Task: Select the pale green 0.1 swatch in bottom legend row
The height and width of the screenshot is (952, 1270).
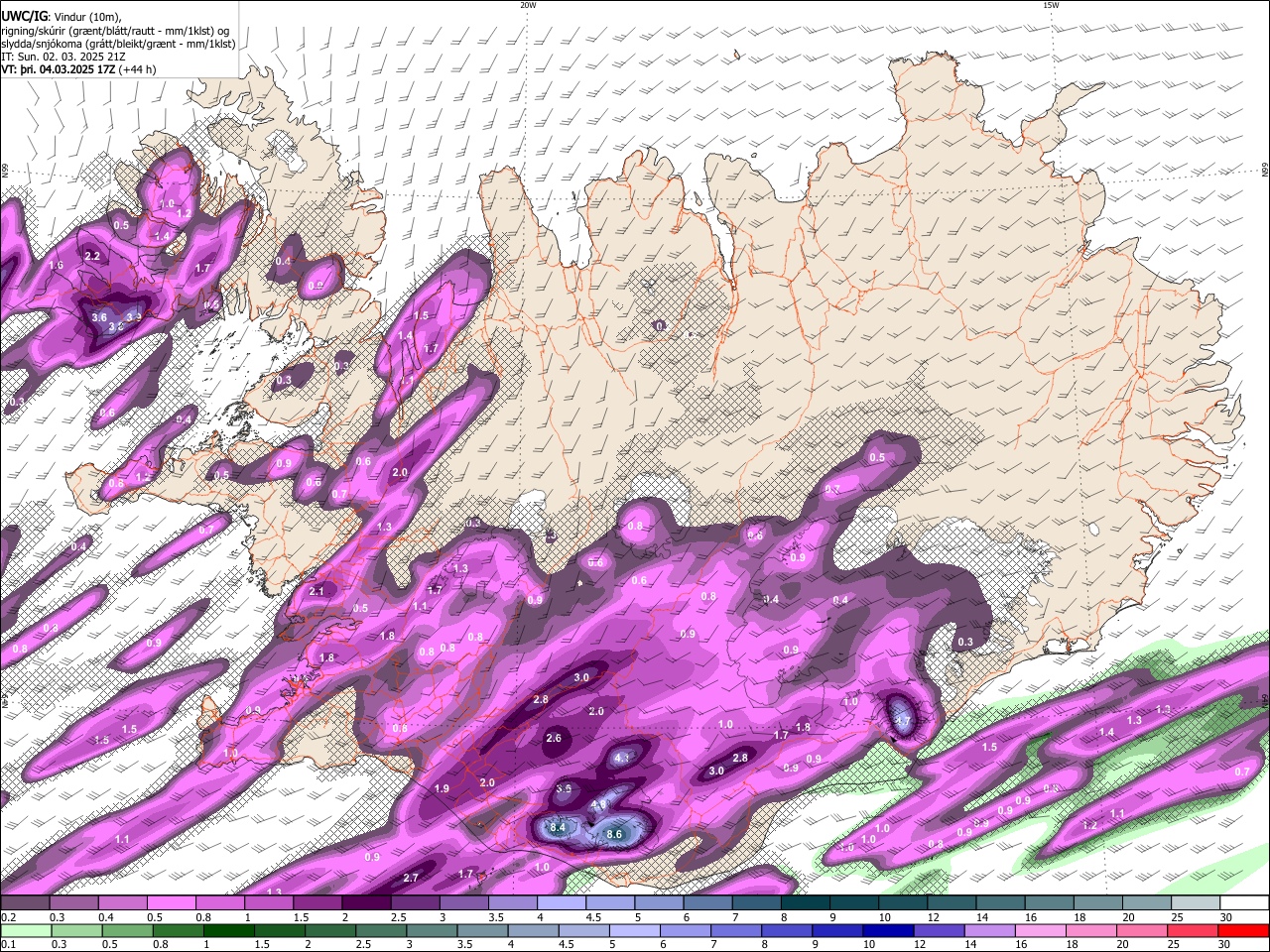Action: coord(24,930)
